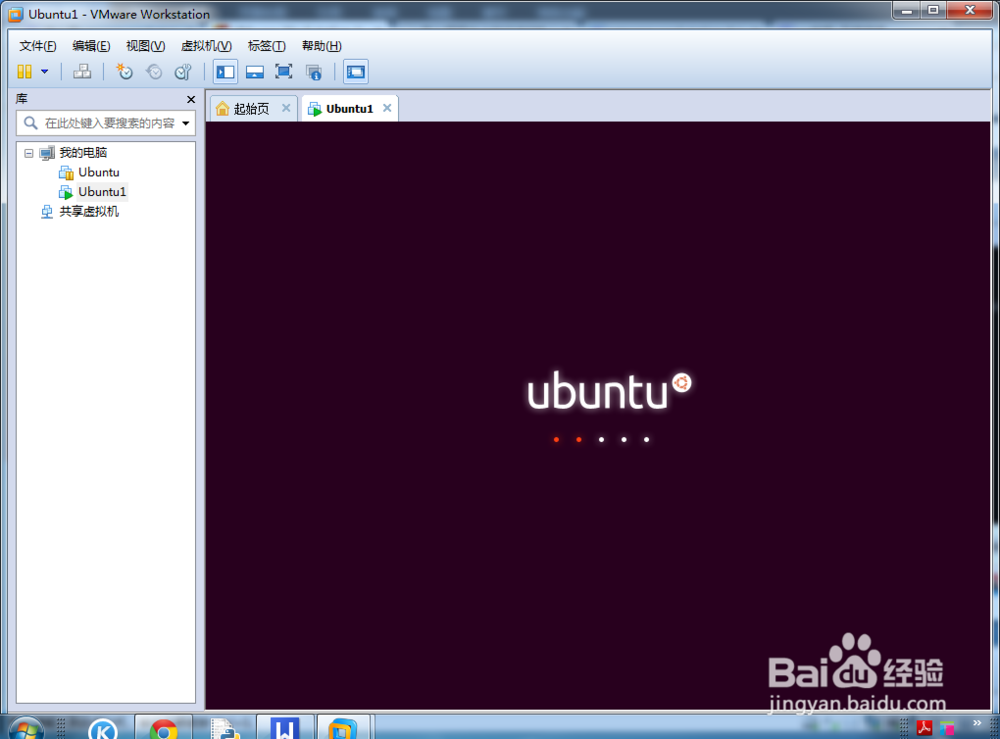Open the 视图(V) menu
1000x739 pixels.
pyautogui.click(x=145, y=46)
